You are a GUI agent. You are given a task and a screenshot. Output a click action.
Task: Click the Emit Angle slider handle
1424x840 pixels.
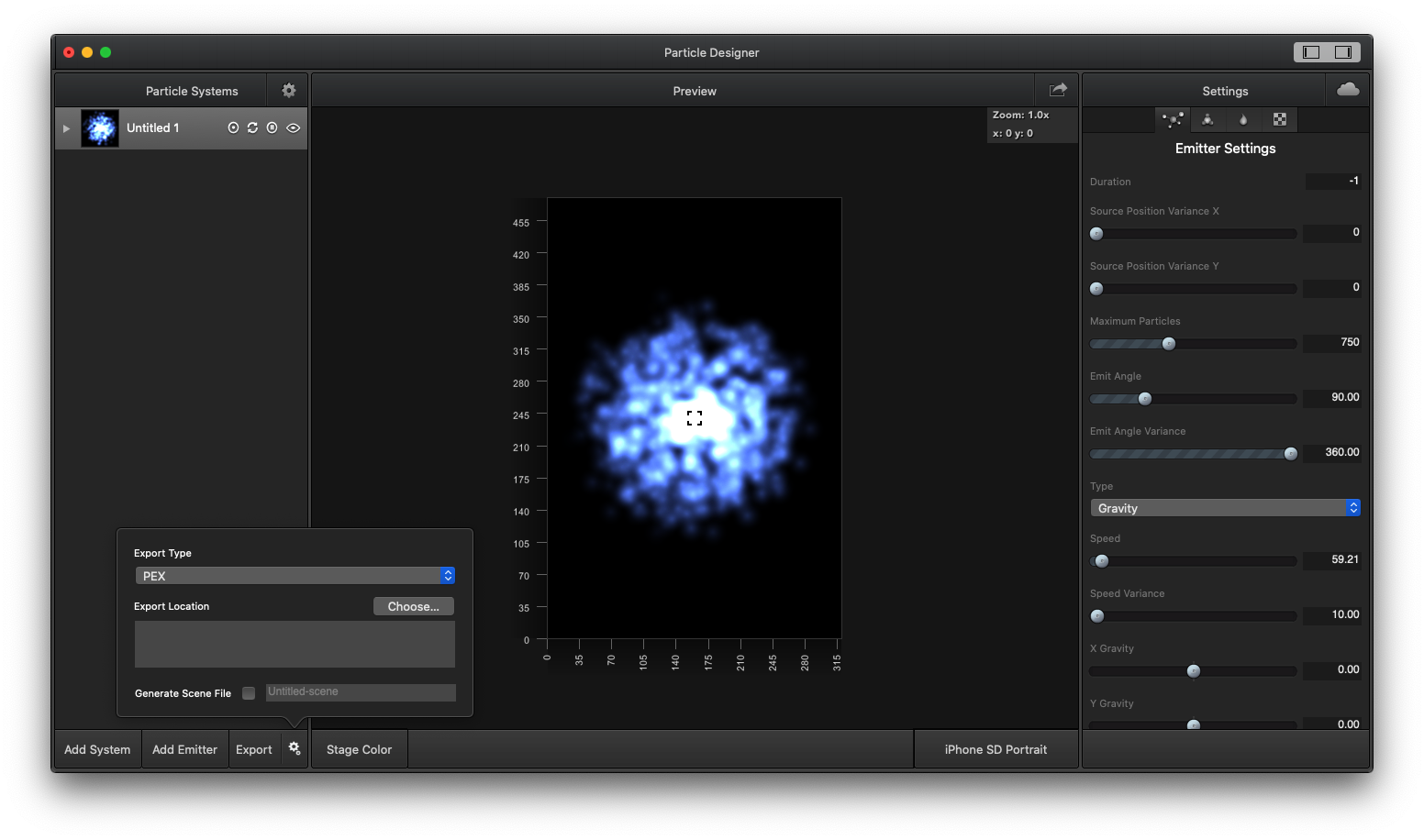(1145, 399)
